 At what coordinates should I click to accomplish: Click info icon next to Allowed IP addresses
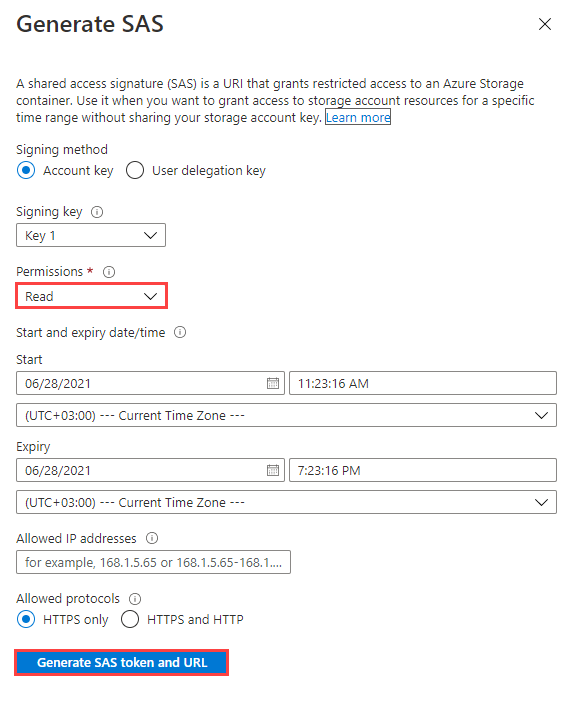(152, 538)
